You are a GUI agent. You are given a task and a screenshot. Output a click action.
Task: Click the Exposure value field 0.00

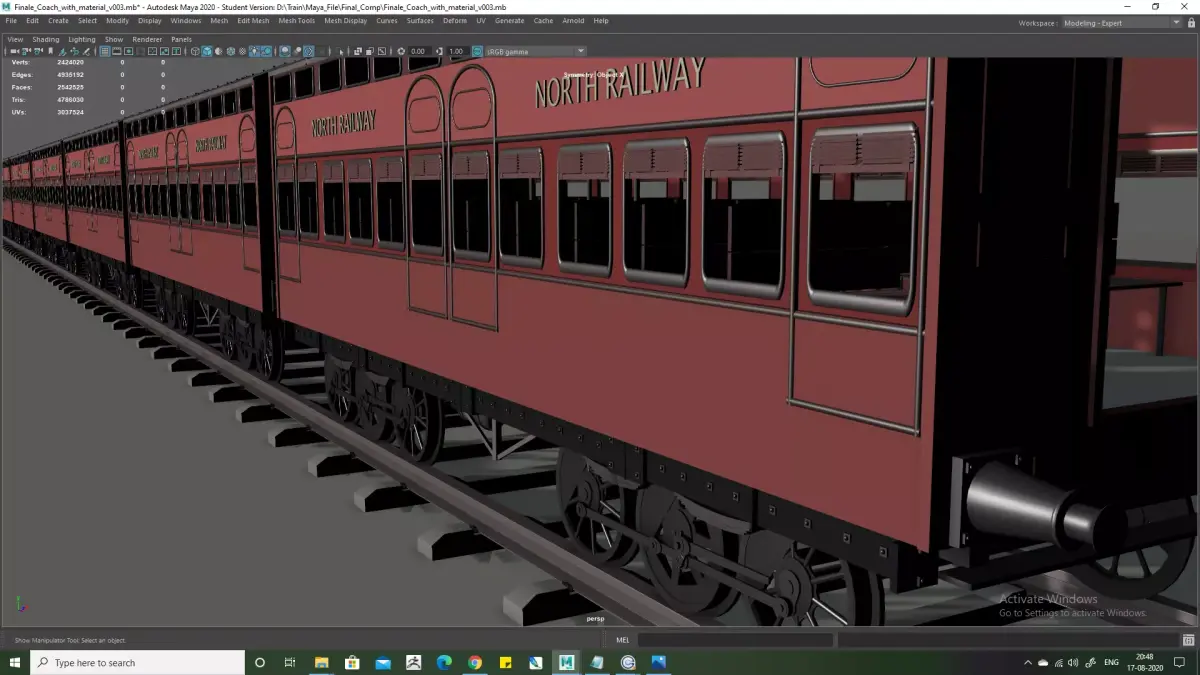pos(419,51)
